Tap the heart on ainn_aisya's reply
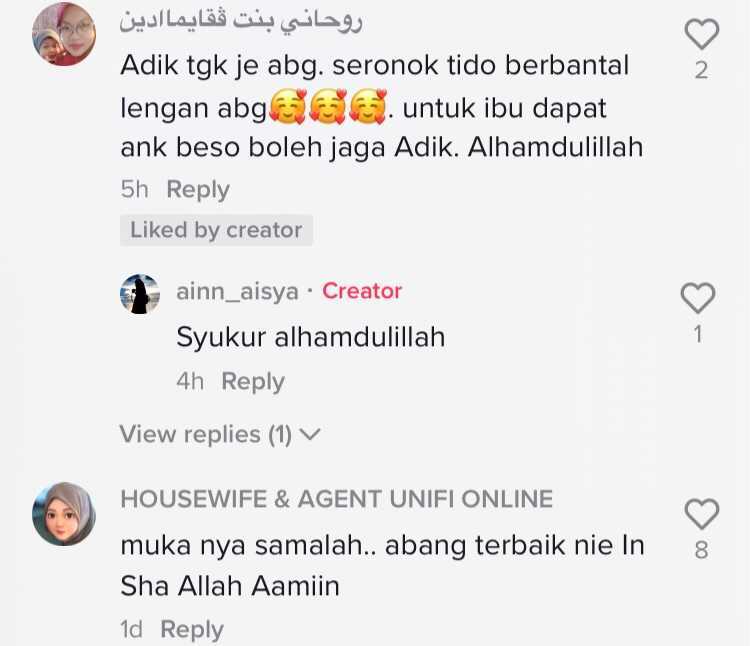This screenshot has width=750, height=646. click(x=698, y=298)
